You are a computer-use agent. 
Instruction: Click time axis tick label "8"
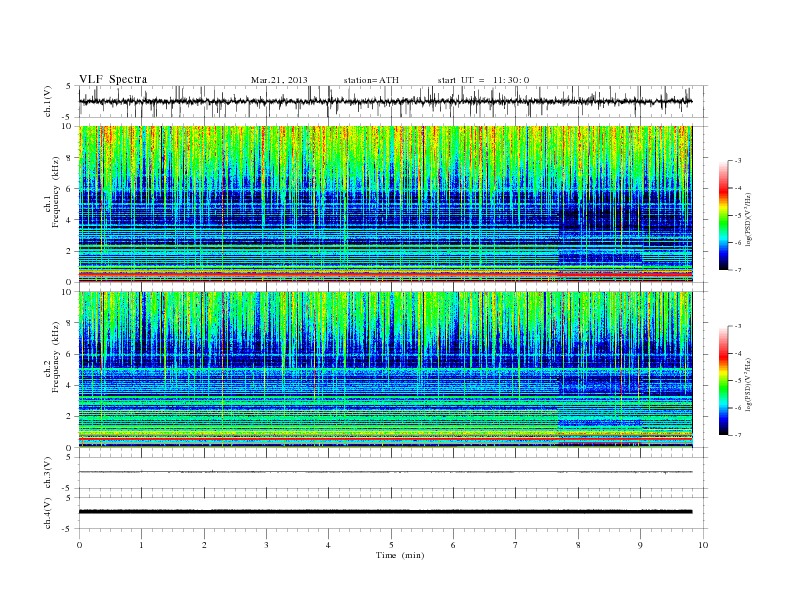[578, 545]
